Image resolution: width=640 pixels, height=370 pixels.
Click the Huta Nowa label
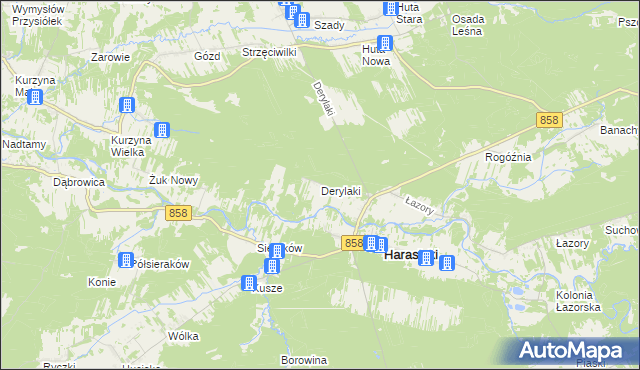tap(376, 55)
